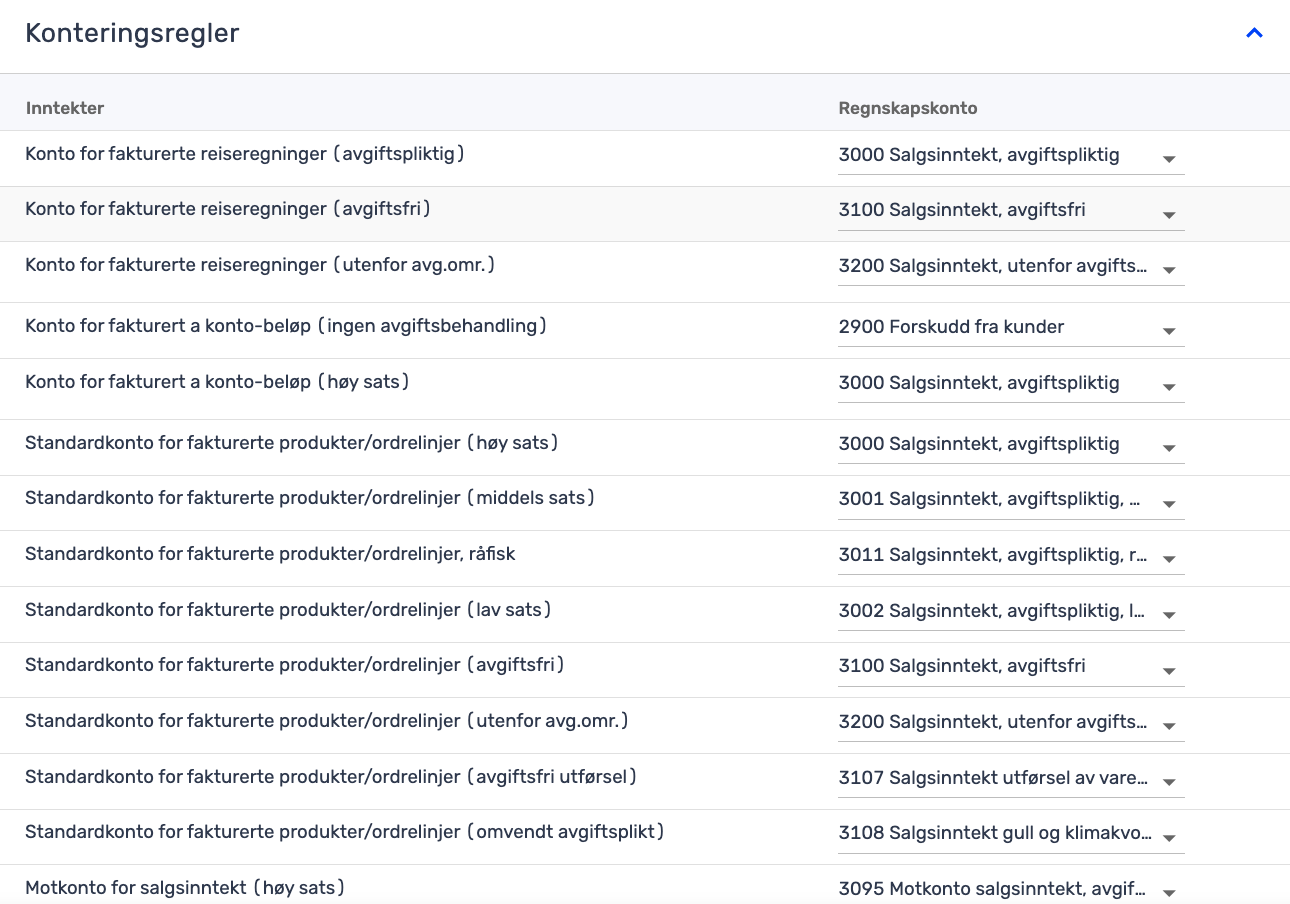Open dropdown for produkter/ordrelinjer (høy sats)
Image resolution: width=1290 pixels, height=904 pixels.
click(1010, 445)
